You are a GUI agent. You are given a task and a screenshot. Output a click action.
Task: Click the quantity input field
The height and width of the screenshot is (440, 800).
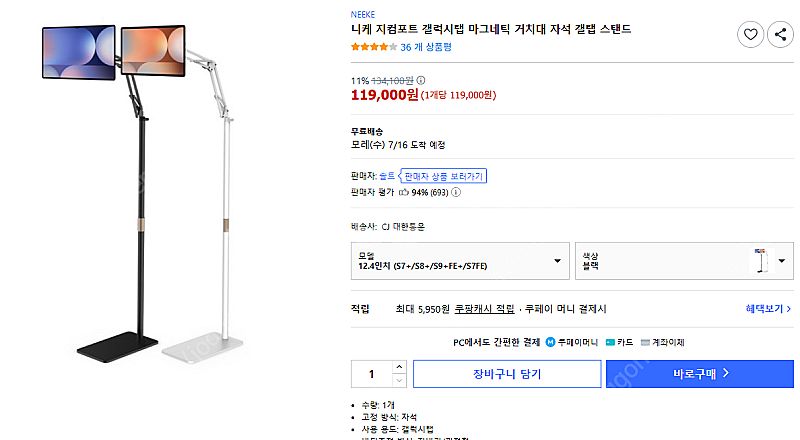[371, 374]
